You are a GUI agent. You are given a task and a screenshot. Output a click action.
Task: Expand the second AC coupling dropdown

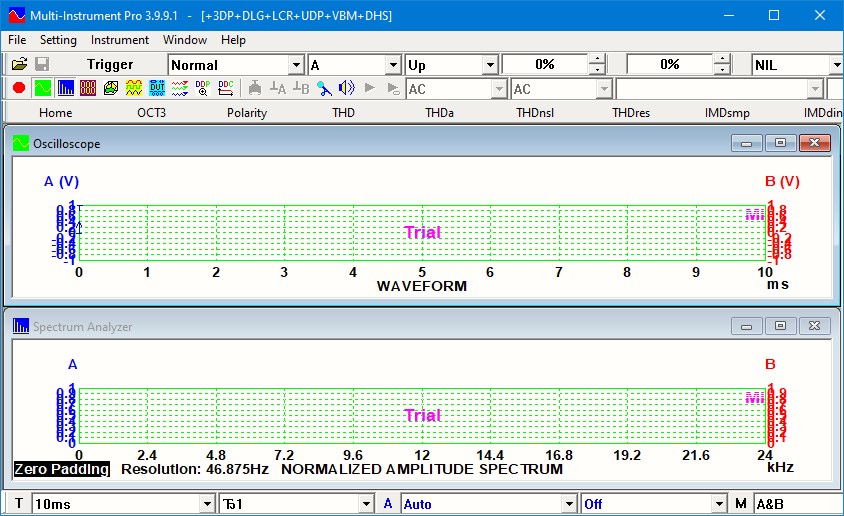[604, 89]
